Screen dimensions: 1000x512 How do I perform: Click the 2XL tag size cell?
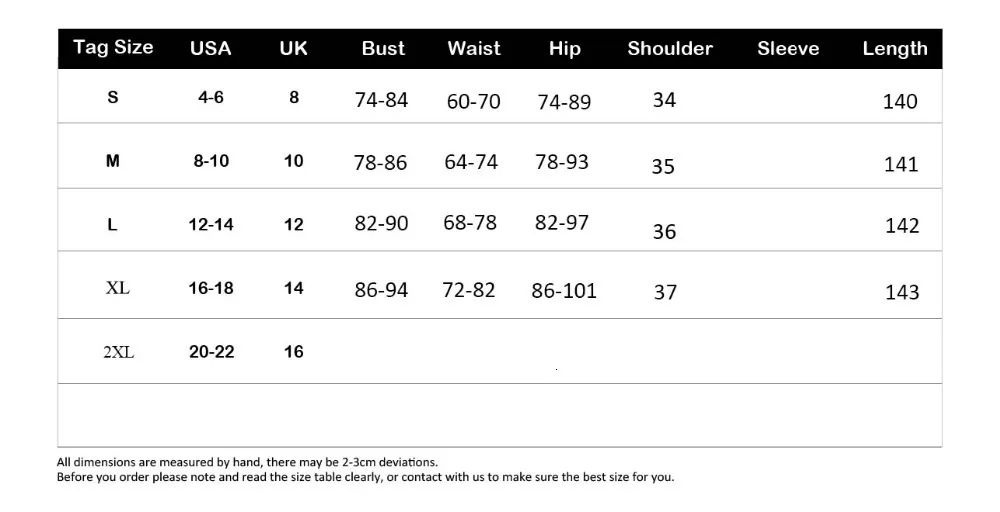click(119, 352)
